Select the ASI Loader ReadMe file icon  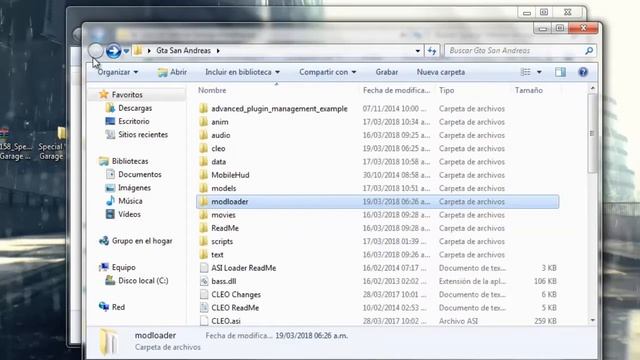[204, 268]
